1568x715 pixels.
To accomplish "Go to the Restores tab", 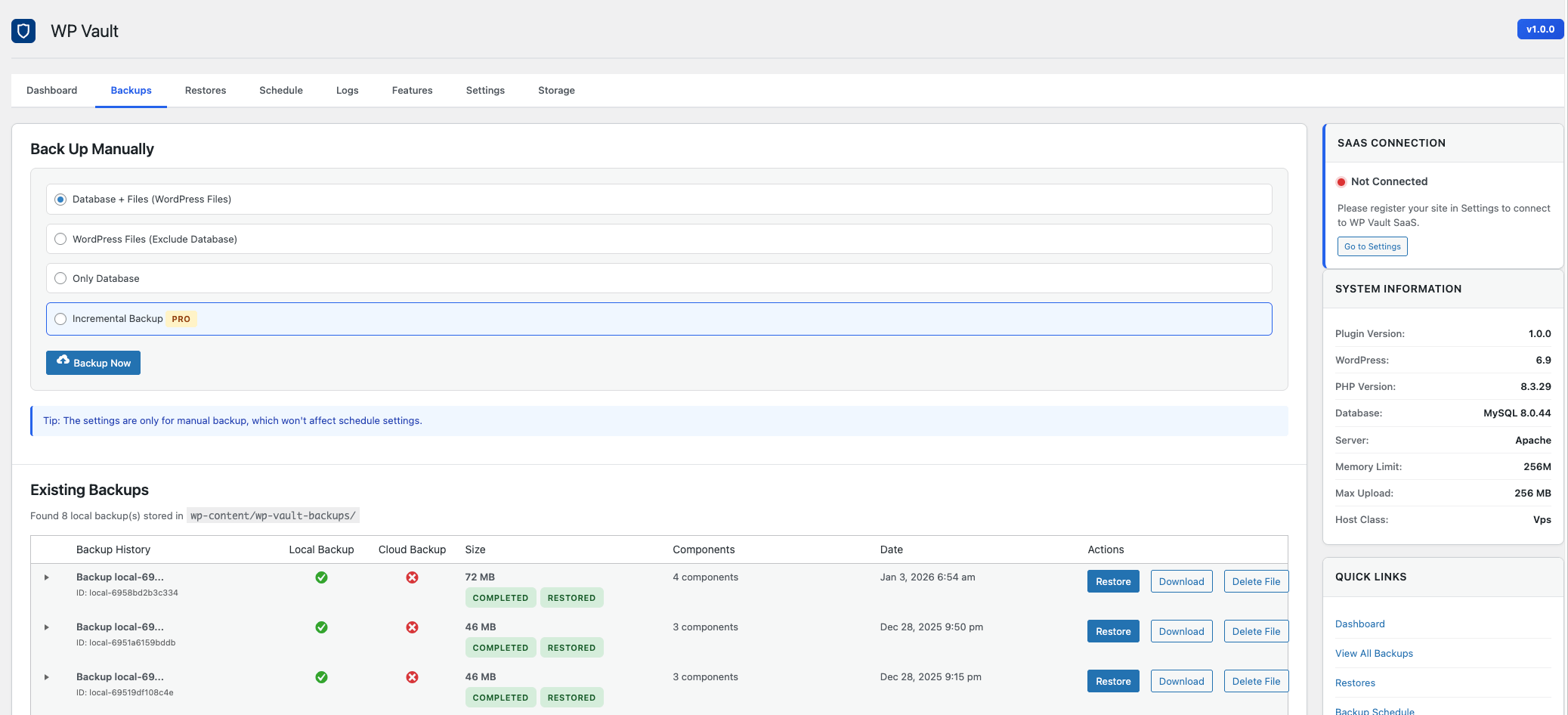I will click(x=206, y=91).
